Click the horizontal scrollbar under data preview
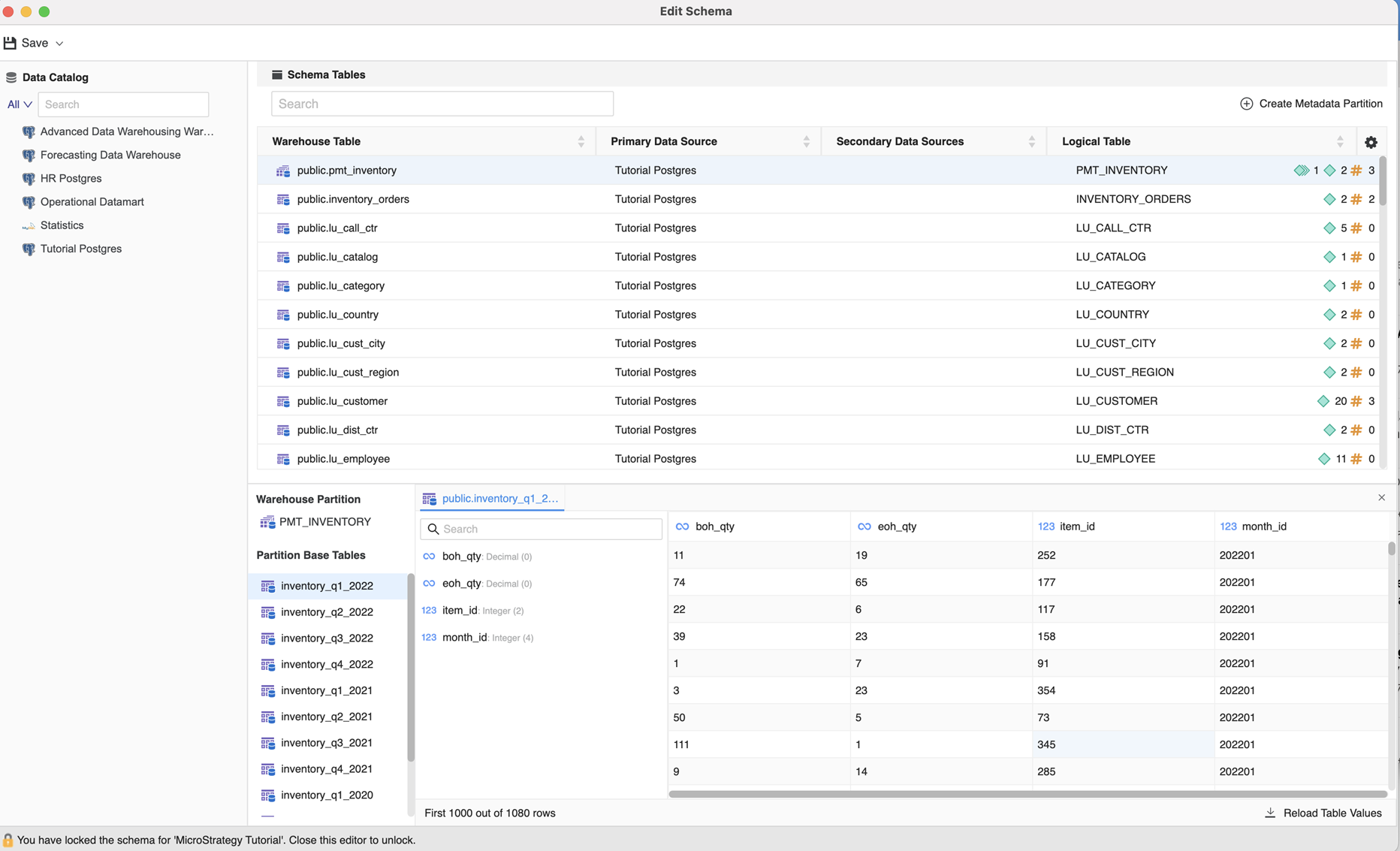Viewport: 1400px width, 851px height. [x=1027, y=793]
